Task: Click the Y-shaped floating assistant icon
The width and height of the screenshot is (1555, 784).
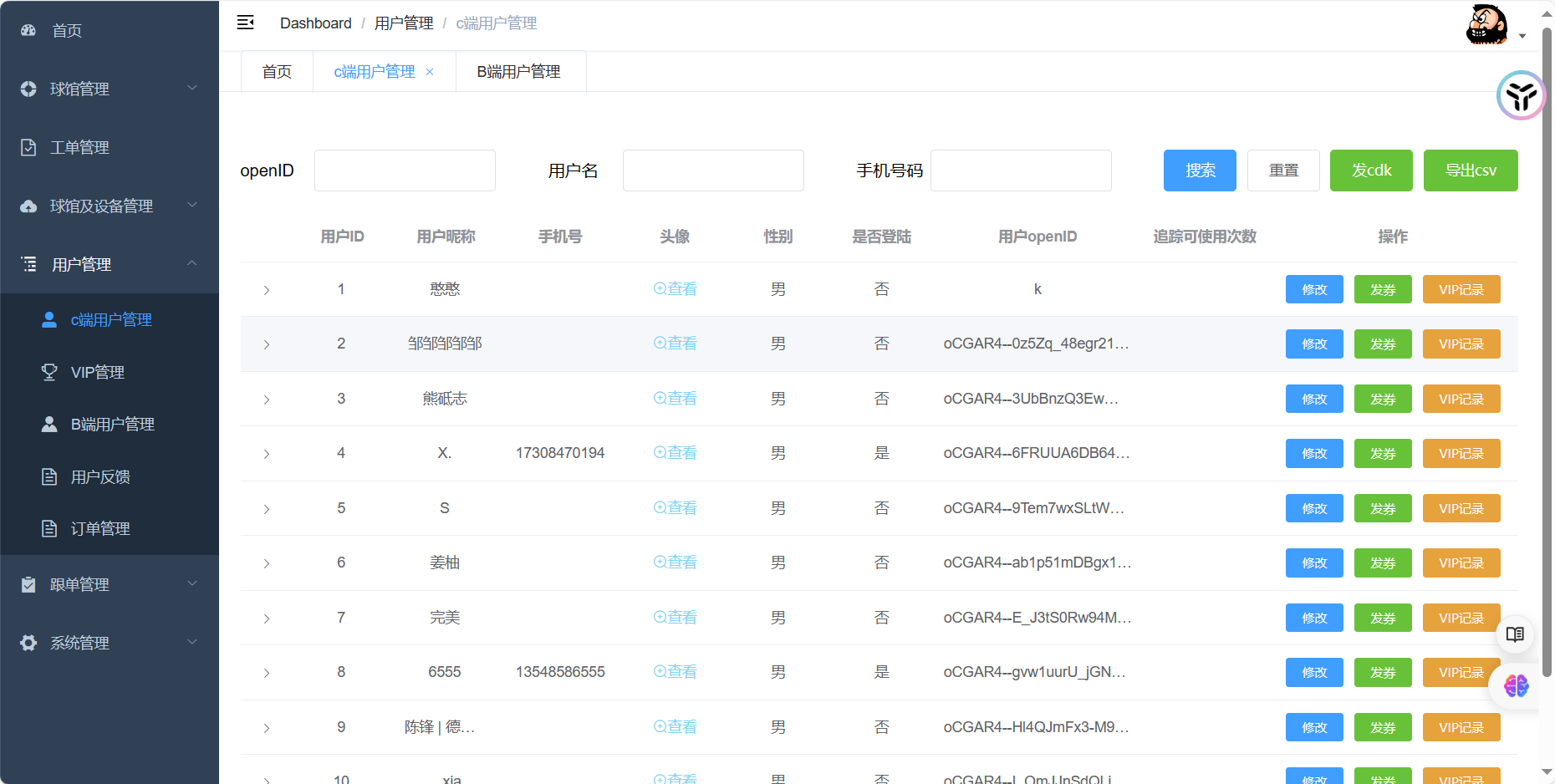Action: pyautogui.click(x=1521, y=95)
